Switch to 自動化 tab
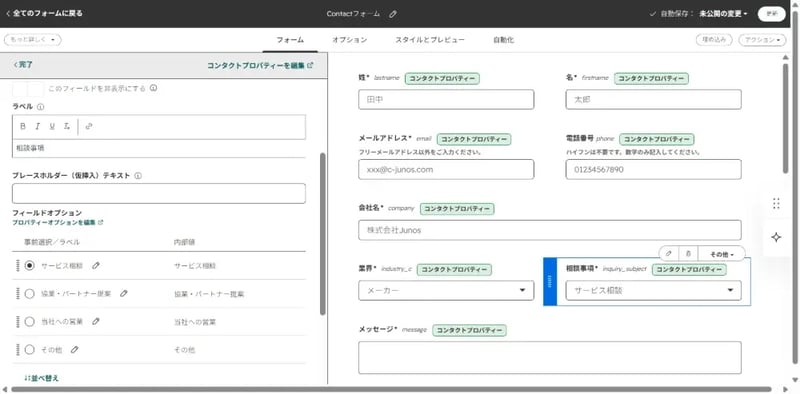 click(x=503, y=40)
